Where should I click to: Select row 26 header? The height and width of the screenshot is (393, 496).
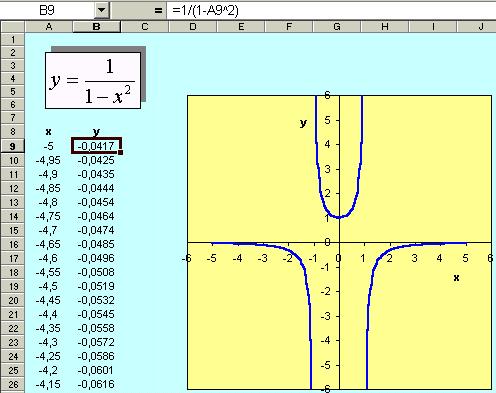point(13,384)
